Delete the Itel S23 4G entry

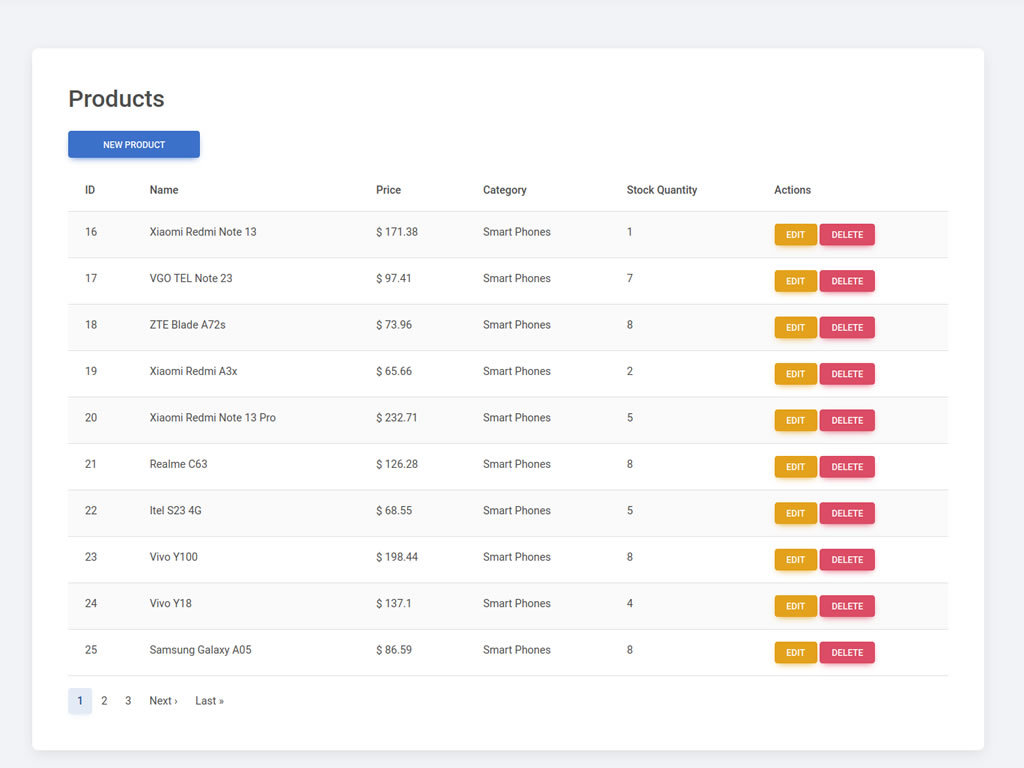(847, 513)
